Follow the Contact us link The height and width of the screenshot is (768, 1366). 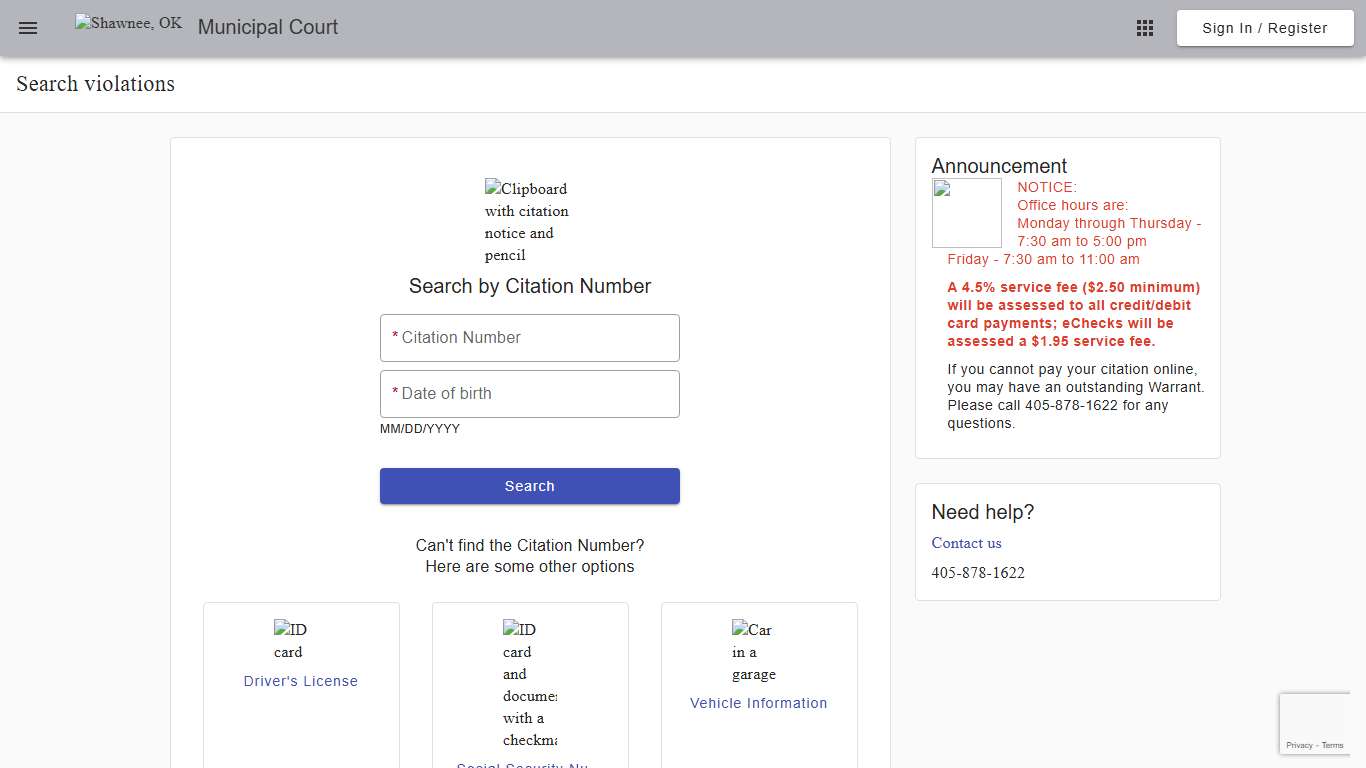point(966,543)
